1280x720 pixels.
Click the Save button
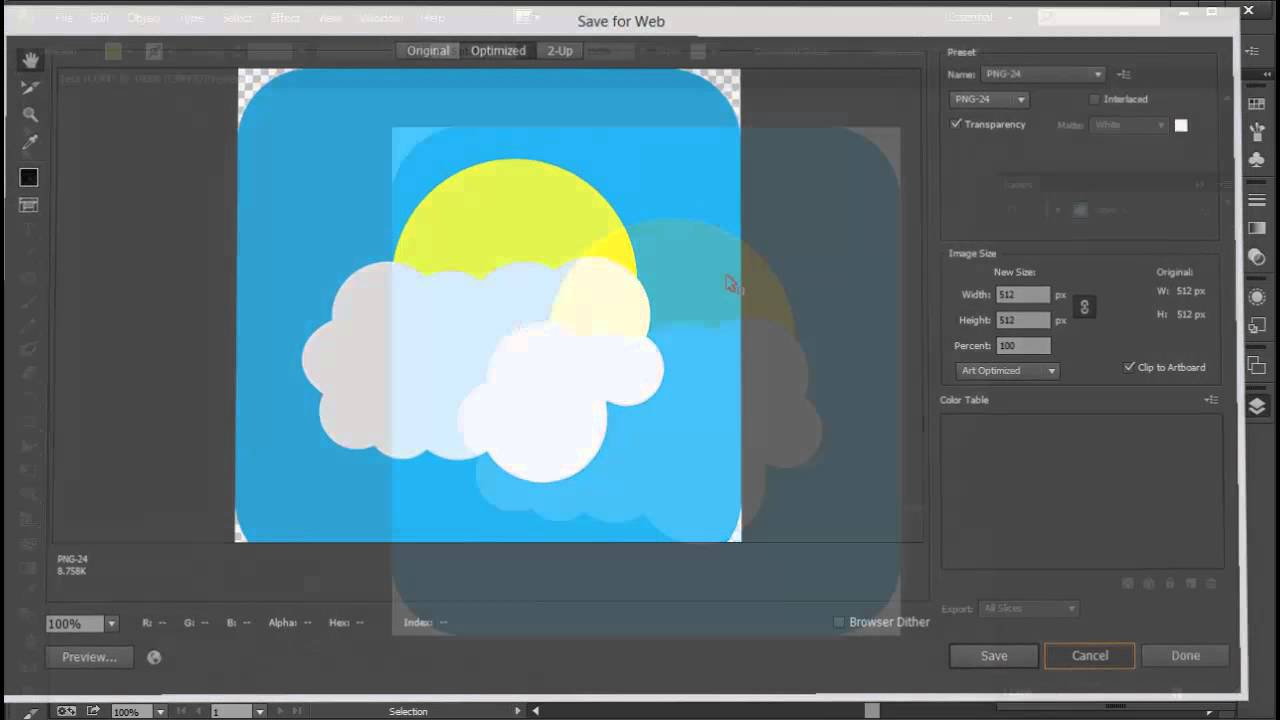994,656
